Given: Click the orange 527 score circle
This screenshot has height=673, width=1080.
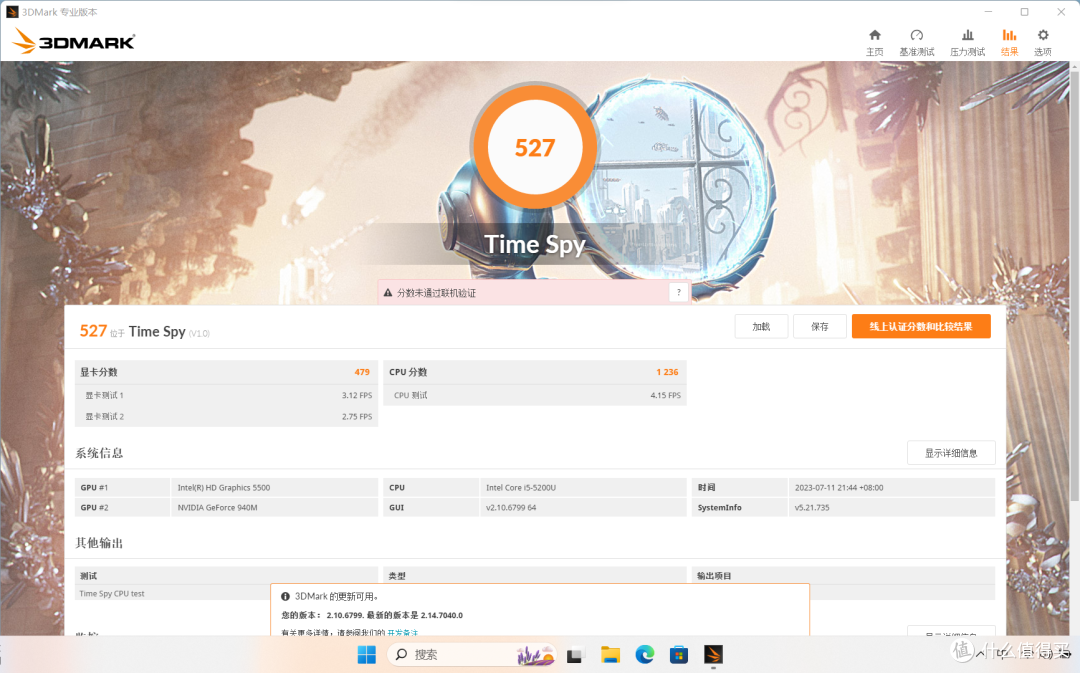Looking at the screenshot, I should coord(535,149).
